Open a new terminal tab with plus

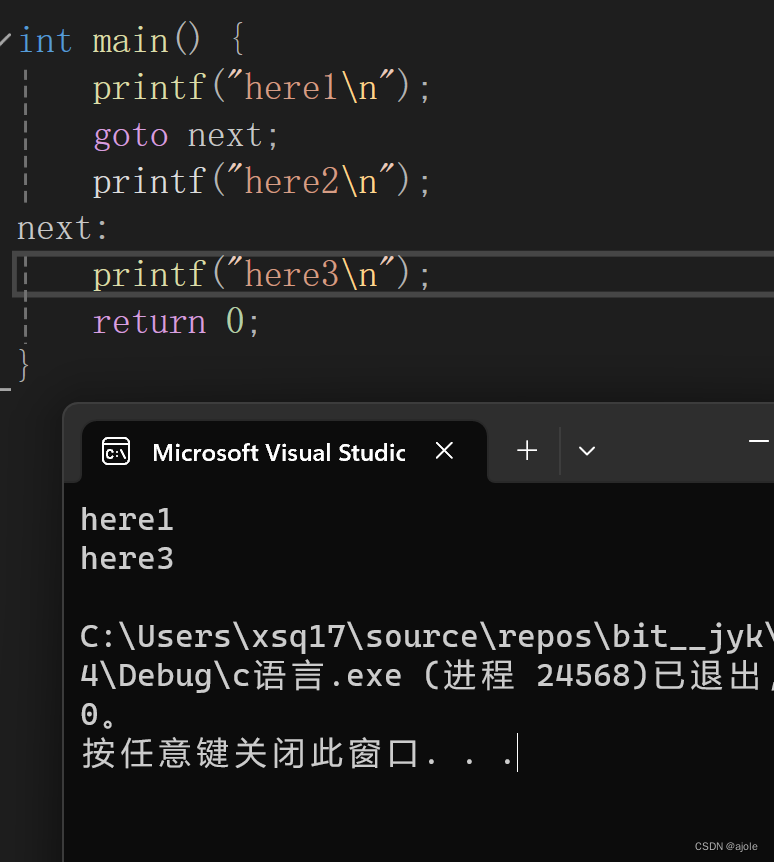[x=527, y=451]
